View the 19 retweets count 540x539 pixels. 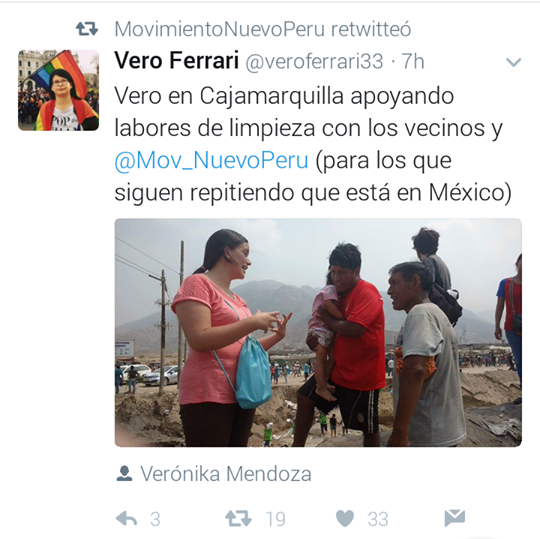coord(276,519)
